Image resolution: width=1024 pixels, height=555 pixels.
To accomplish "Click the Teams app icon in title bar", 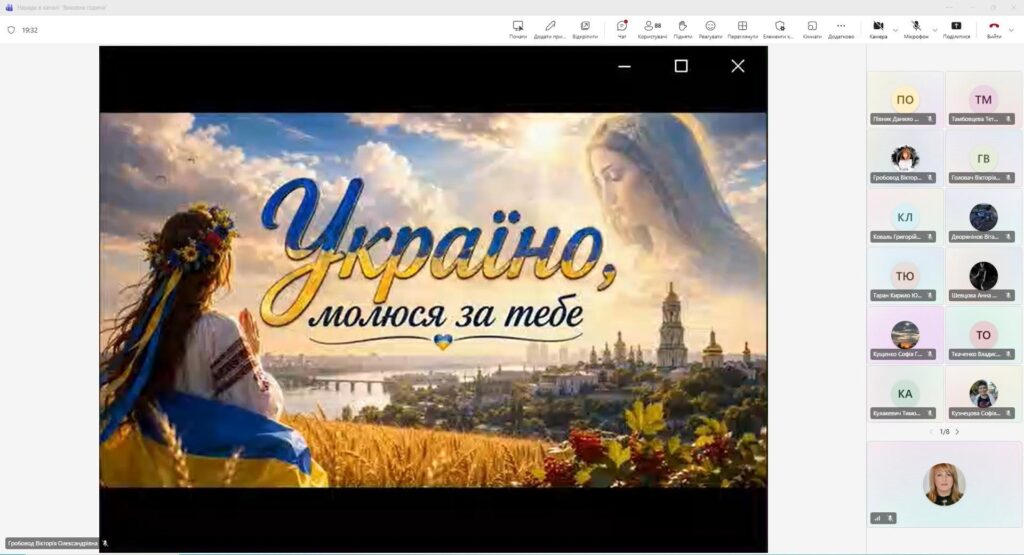I will tap(9, 7).
